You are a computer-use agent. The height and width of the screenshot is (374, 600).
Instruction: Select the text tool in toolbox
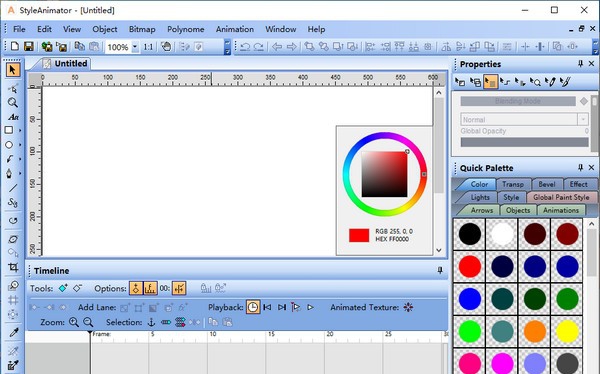coord(13,117)
